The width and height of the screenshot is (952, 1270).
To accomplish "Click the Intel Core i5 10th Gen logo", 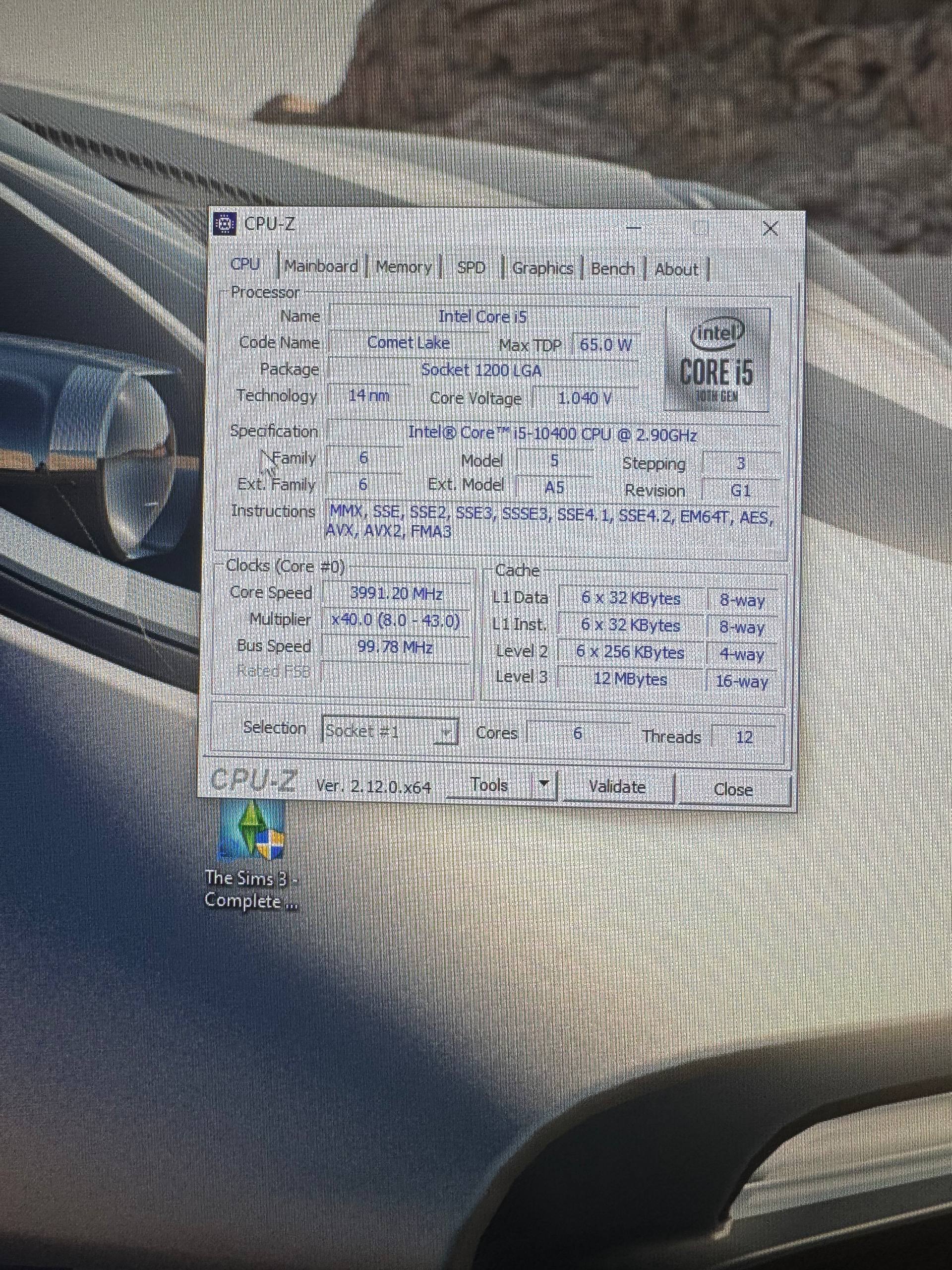I will pyautogui.click(x=716, y=359).
